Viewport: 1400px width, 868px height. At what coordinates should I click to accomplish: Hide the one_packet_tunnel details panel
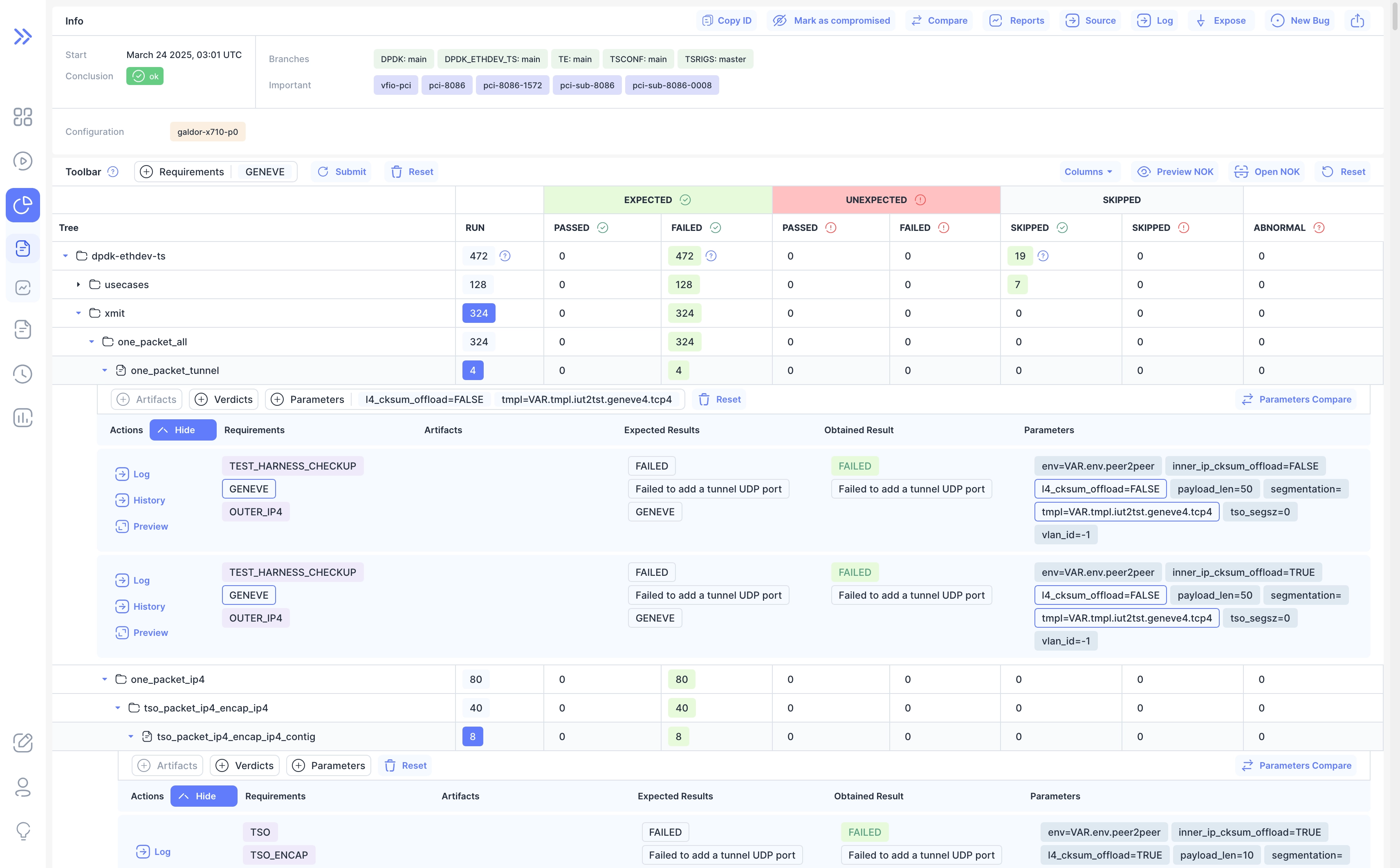click(182, 430)
